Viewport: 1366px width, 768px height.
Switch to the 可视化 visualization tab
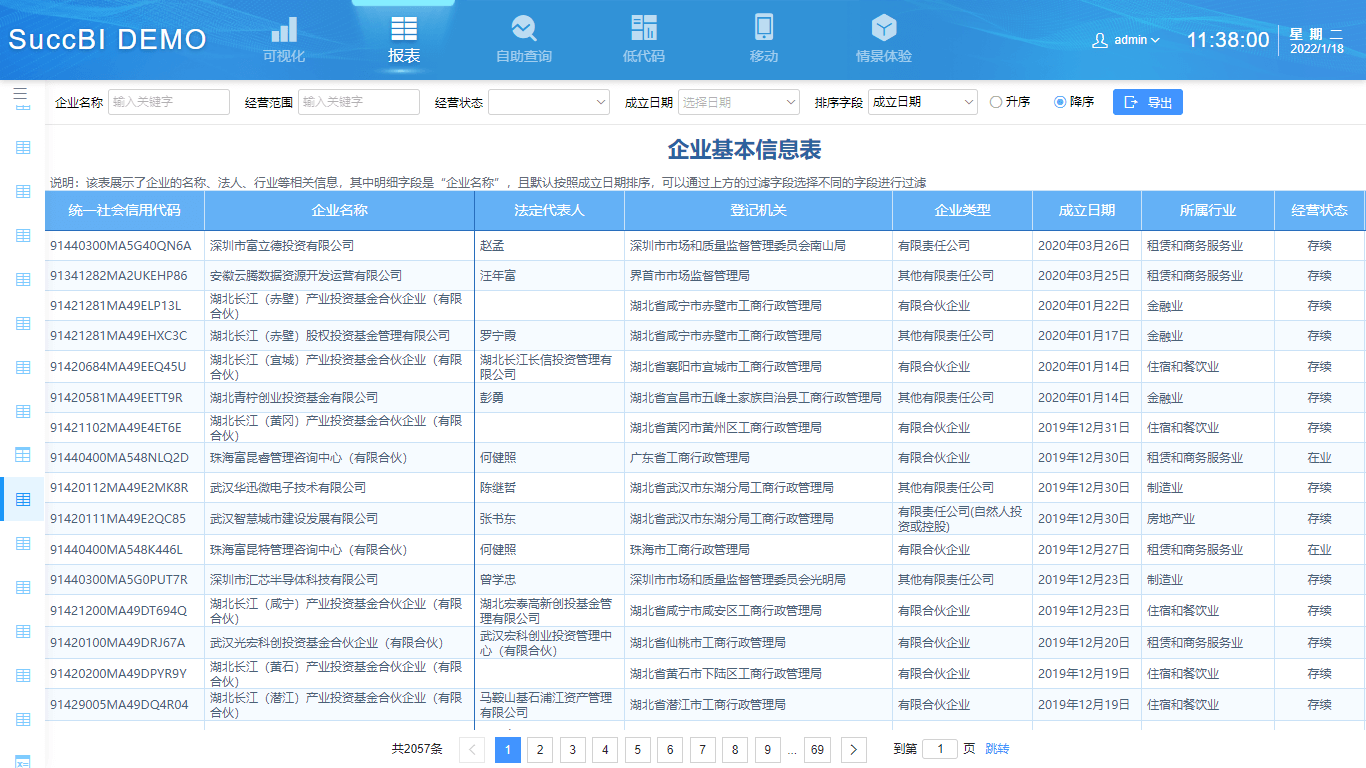[x=283, y=30]
